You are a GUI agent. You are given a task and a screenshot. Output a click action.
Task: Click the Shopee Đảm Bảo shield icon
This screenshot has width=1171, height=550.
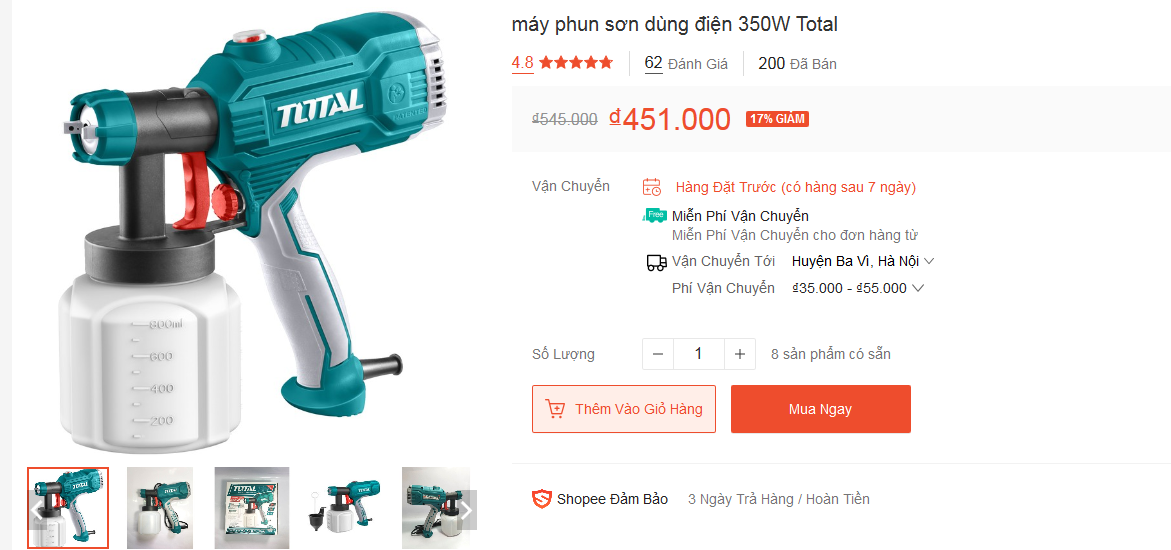click(x=541, y=499)
